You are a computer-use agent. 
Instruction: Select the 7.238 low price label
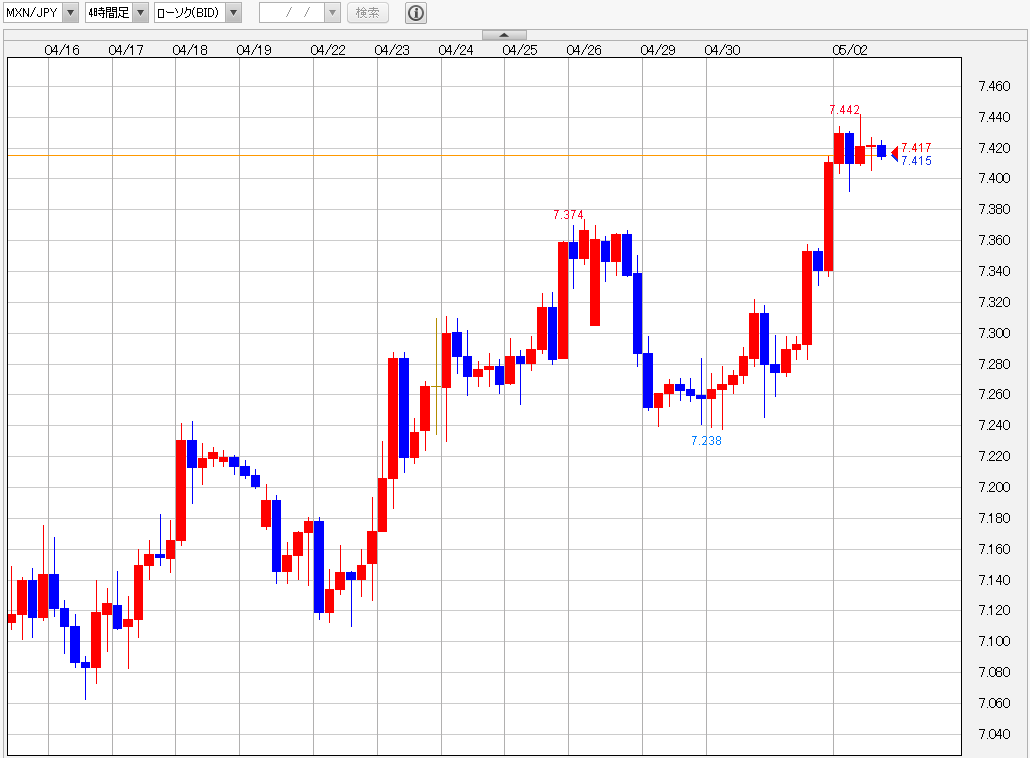706,441
